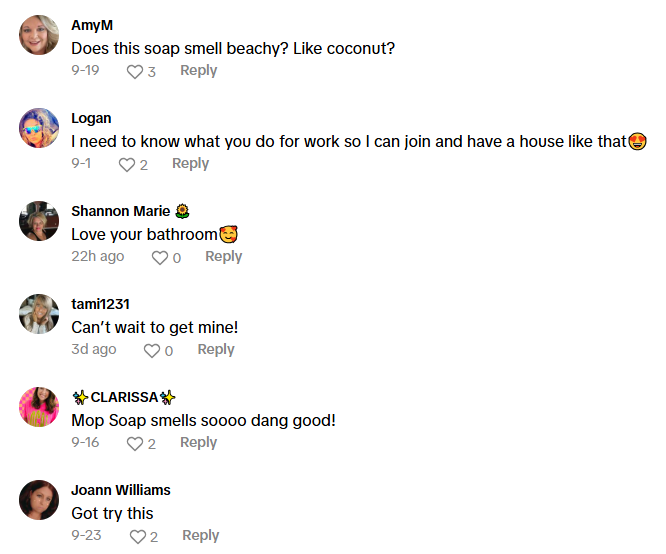
Task: Like CLARISSA's Mop Soap comment
Action: pyautogui.click(x=135, y=444)
